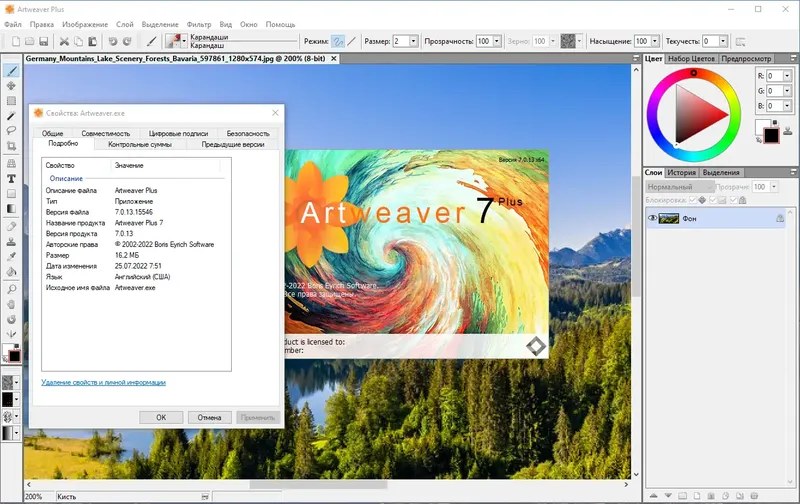Image resolution: width=800 pixels, height=504 pixels.
Task: Click Отмена in the properties dialog
Action: [x=209, y=417]
